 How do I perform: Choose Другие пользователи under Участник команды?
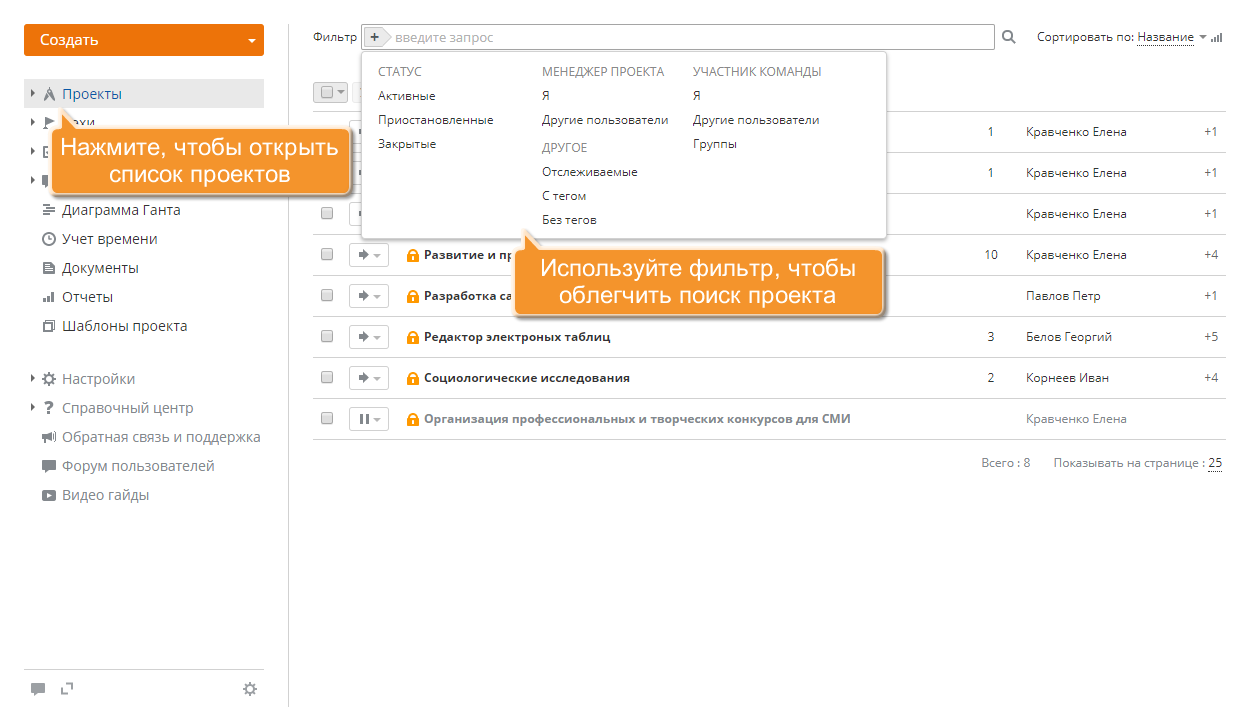(x=756, y=120)
